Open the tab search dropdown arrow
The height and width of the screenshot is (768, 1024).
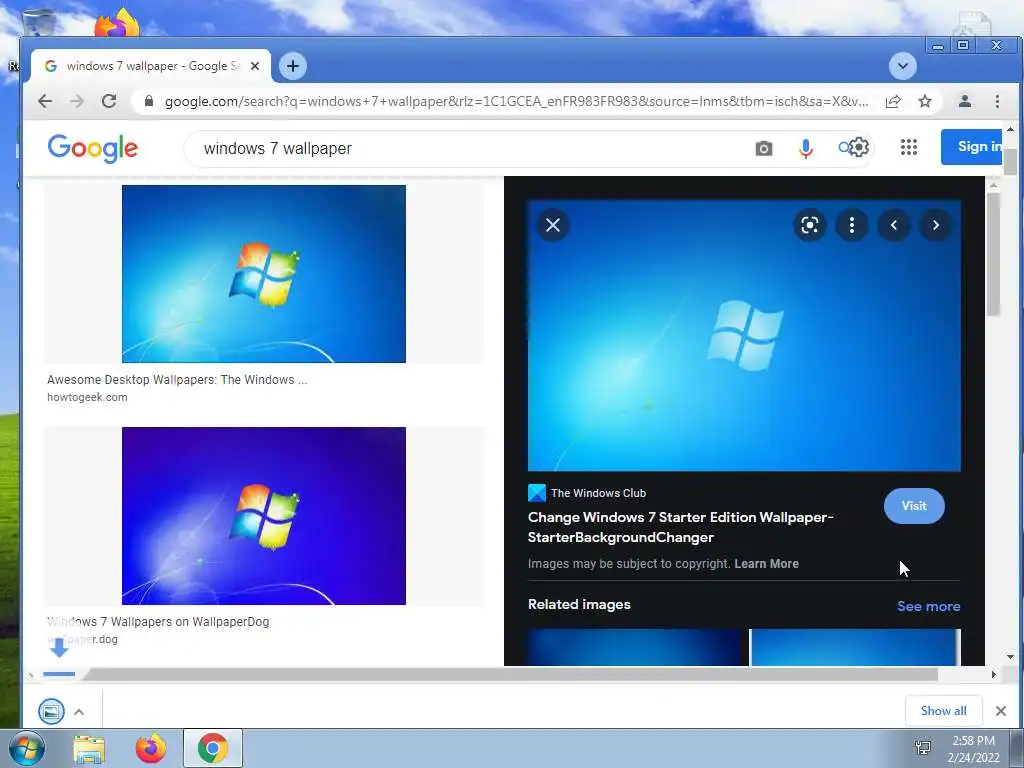pos(903,66)
